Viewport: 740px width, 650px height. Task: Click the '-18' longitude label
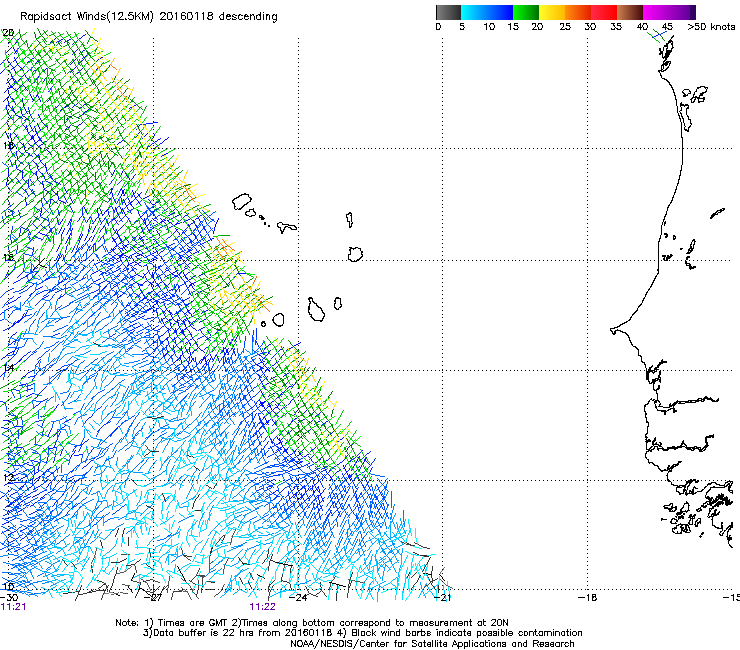(x=588, y=597)
